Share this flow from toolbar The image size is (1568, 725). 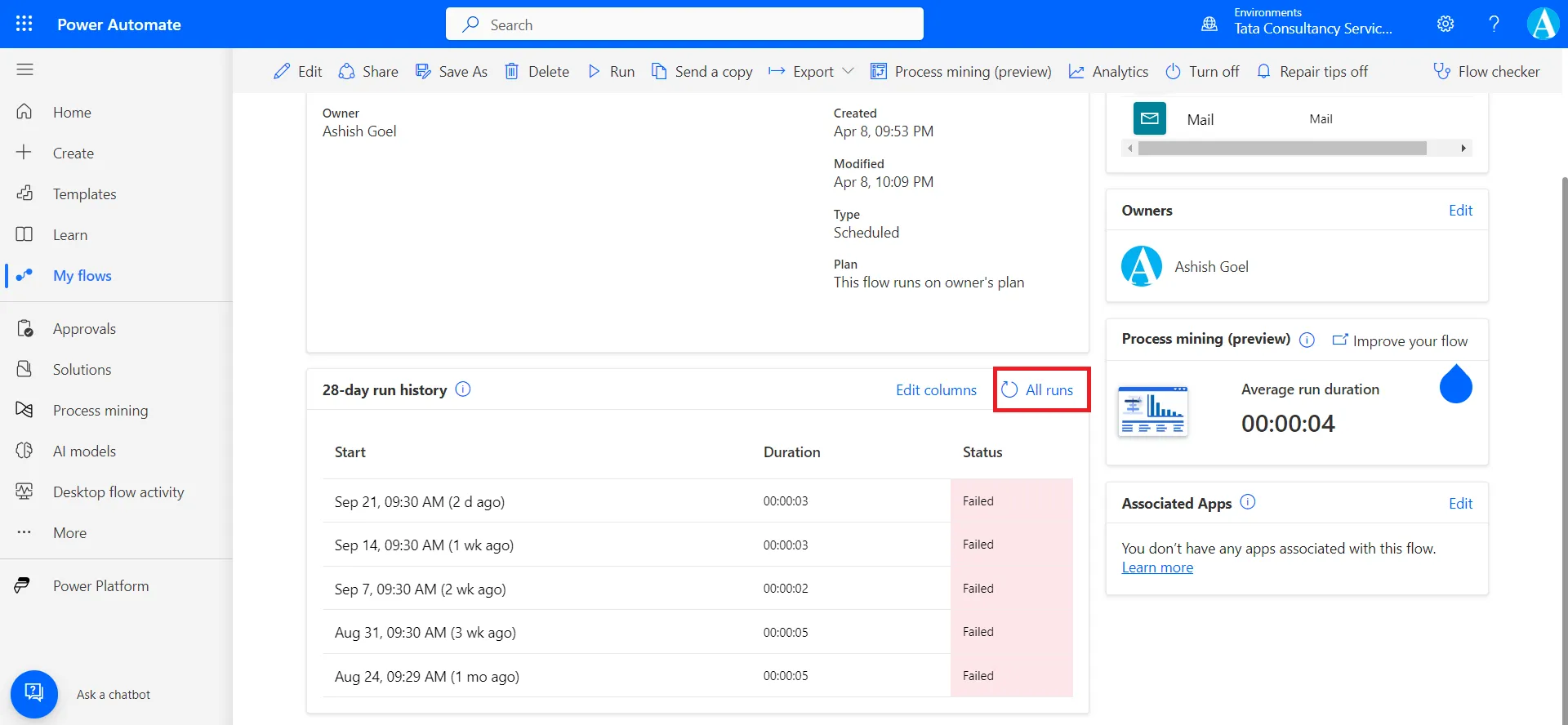click(x=368, y=71)
